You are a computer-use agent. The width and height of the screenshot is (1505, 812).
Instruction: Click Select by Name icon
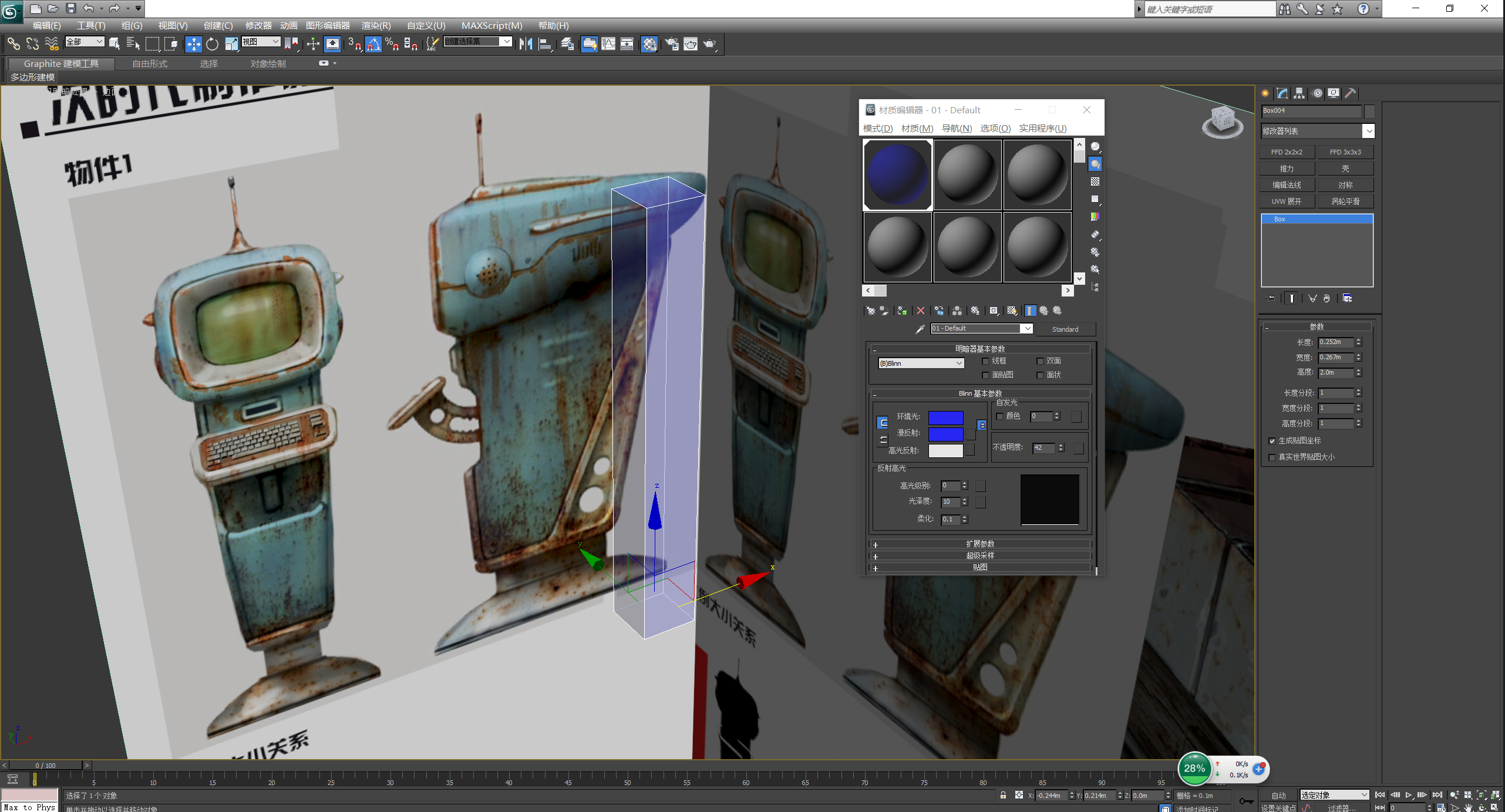click(x=133, y=43)
